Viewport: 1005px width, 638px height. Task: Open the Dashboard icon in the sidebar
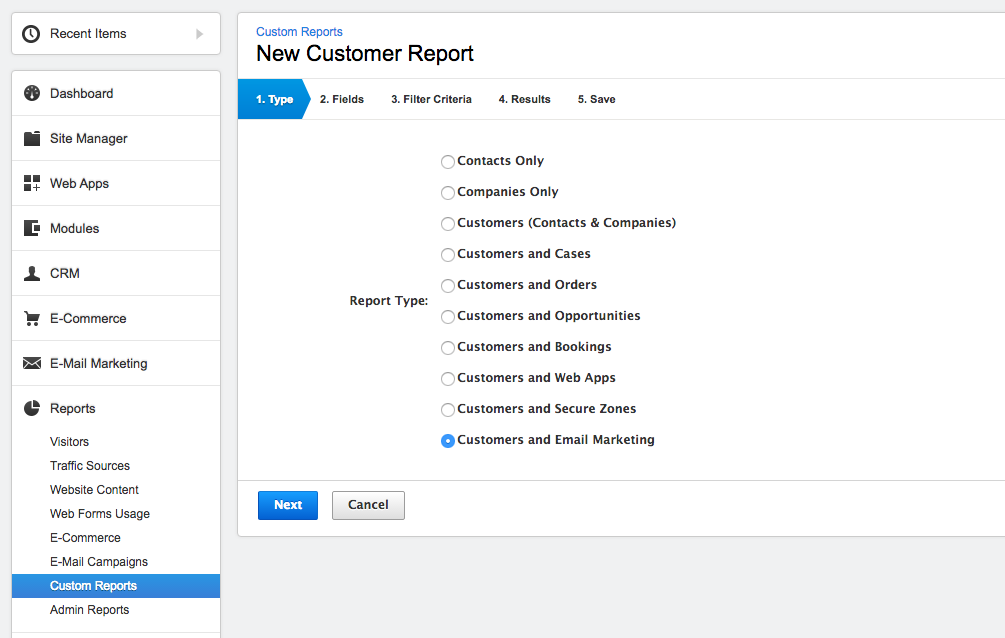[31, 92]
